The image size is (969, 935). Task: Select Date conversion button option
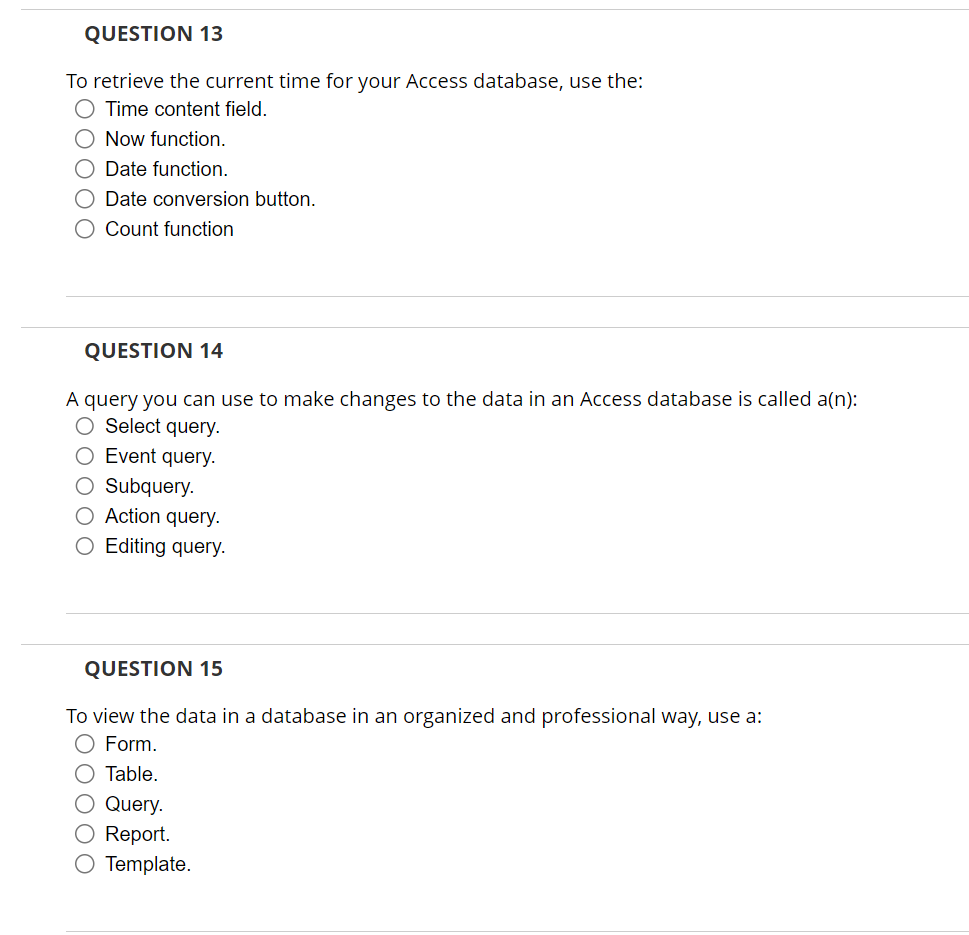(x=84, y=198)
